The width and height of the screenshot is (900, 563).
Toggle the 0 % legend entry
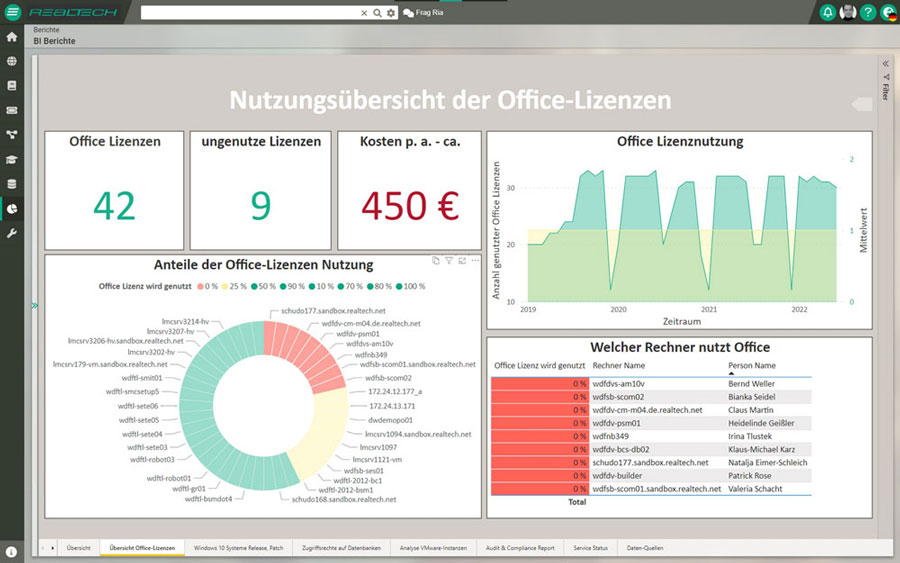(x=207, y=286)
